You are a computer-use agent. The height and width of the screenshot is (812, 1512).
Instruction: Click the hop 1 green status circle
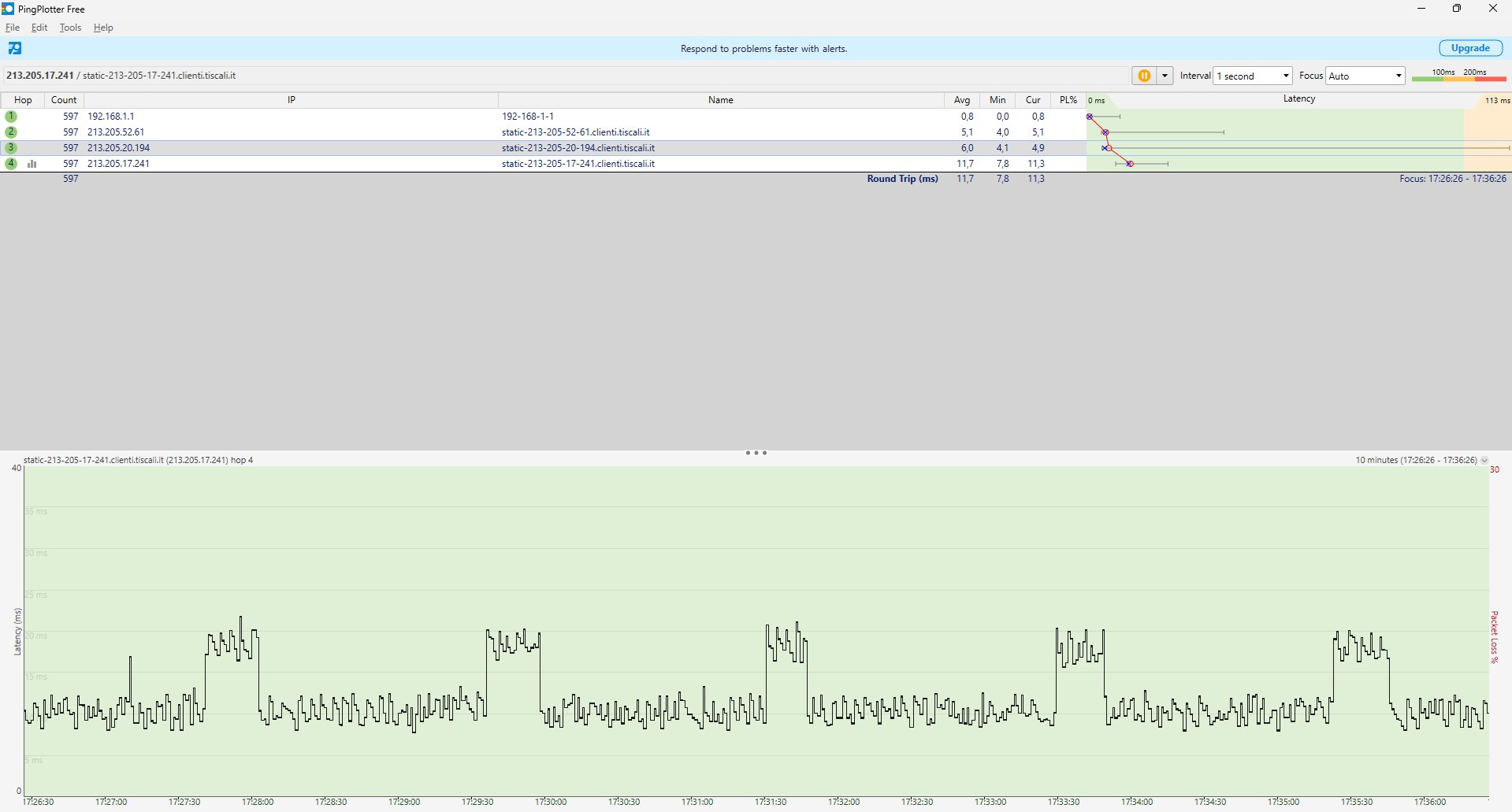[x=11, y=117]
